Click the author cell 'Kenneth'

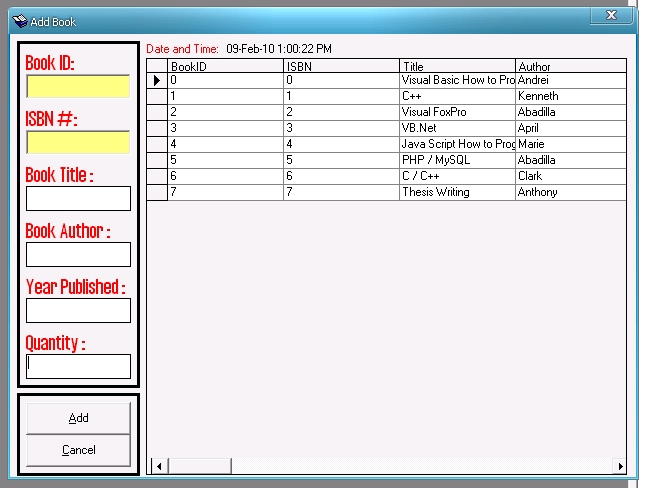point(571,96)
